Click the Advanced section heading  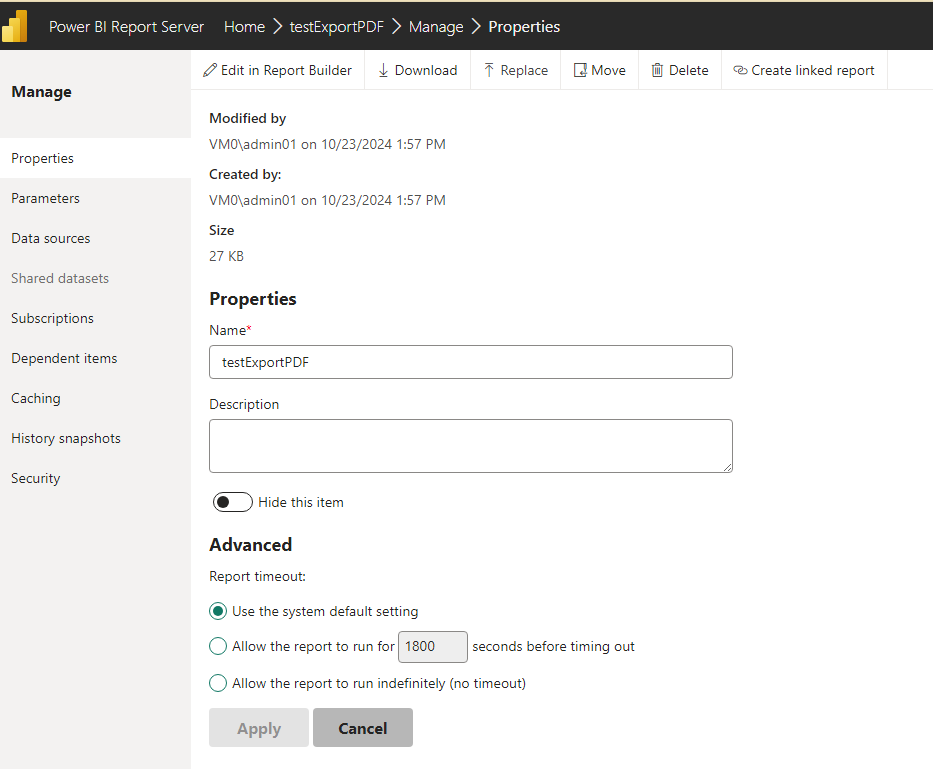click(x=251, y=545)
